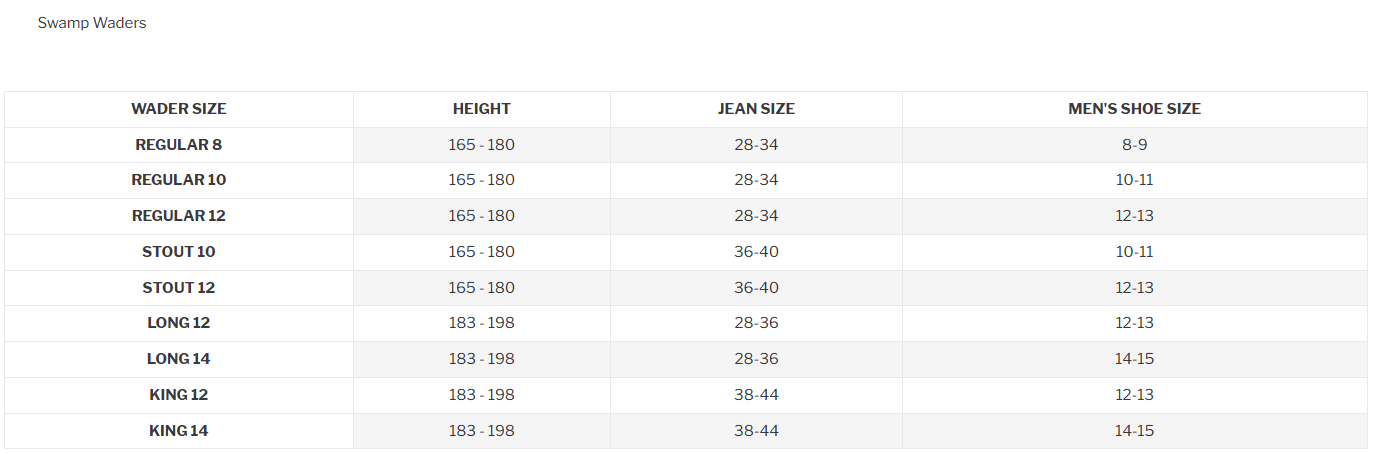
Task: Click the KING 12 row label
Action: (179, 395)
